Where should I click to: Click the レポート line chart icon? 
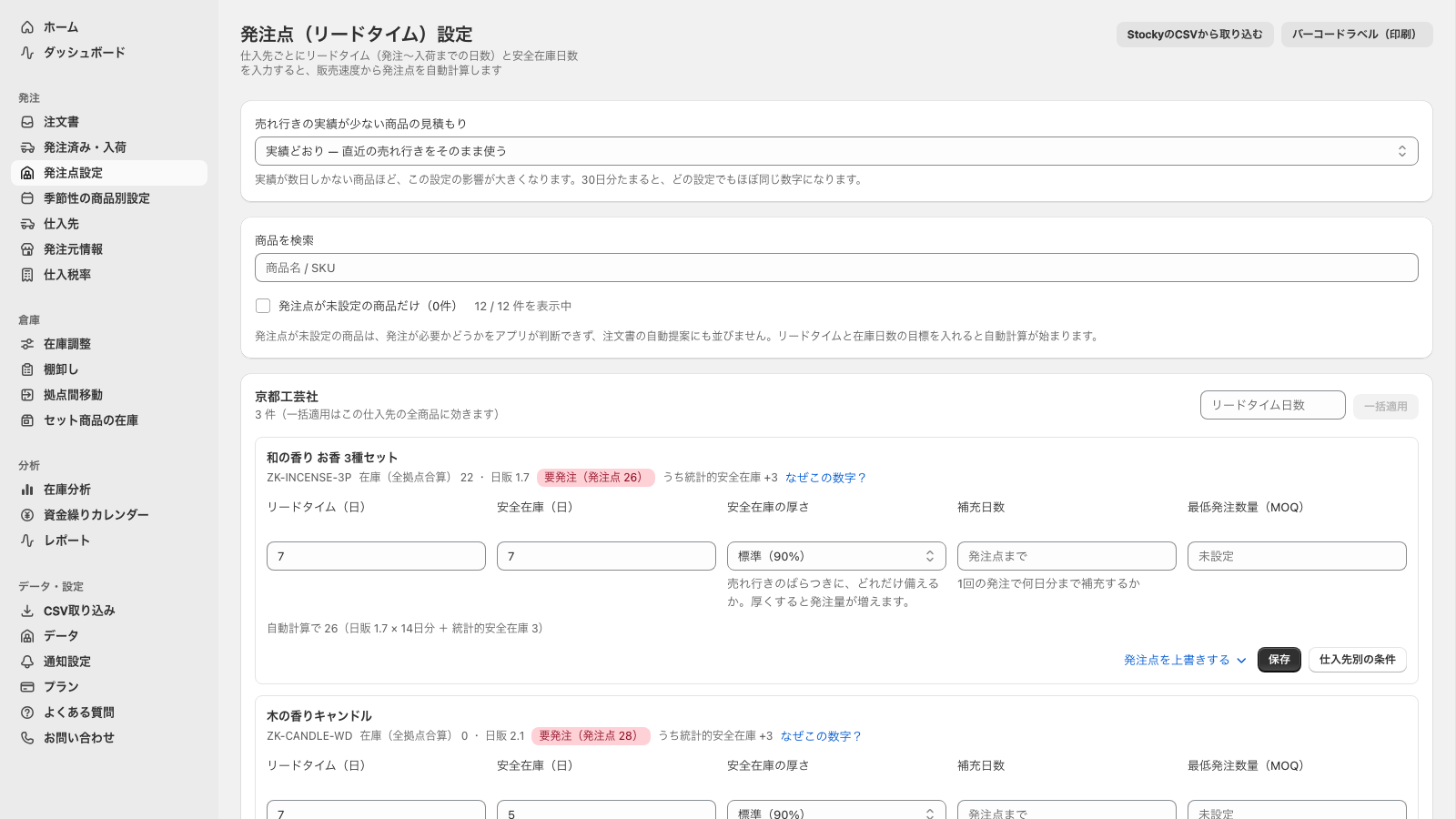tap(27, 541)
